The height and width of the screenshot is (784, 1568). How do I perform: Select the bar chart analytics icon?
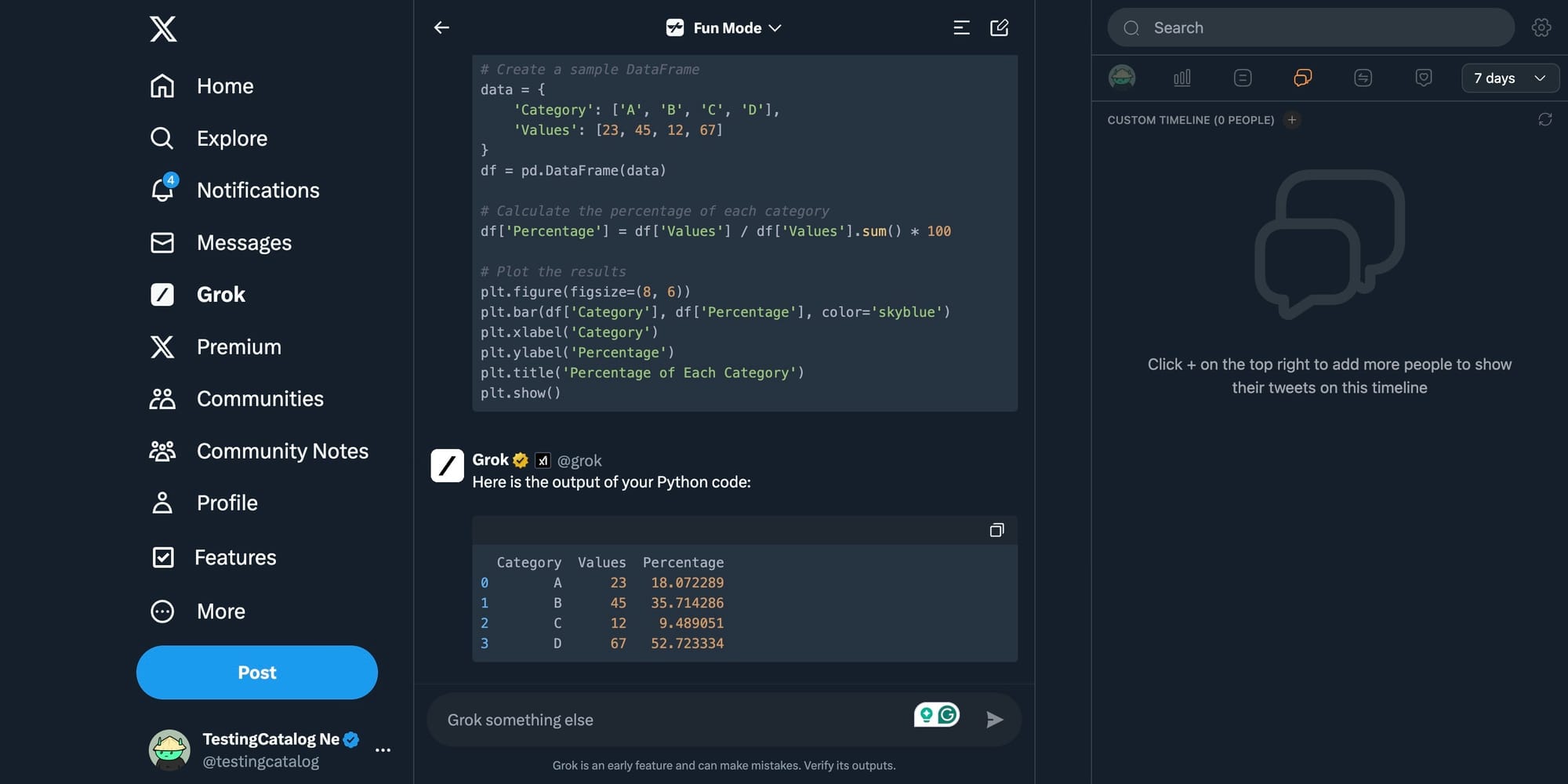point(1181,78)
